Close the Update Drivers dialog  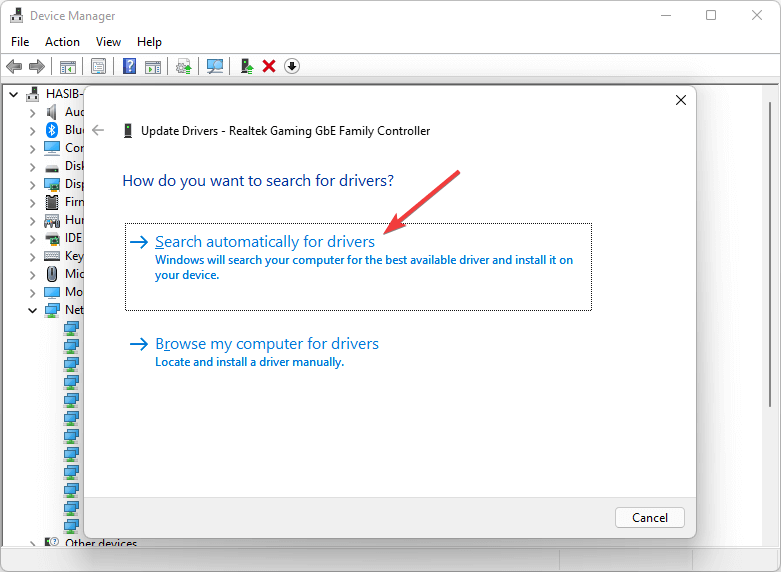[681, 100]
